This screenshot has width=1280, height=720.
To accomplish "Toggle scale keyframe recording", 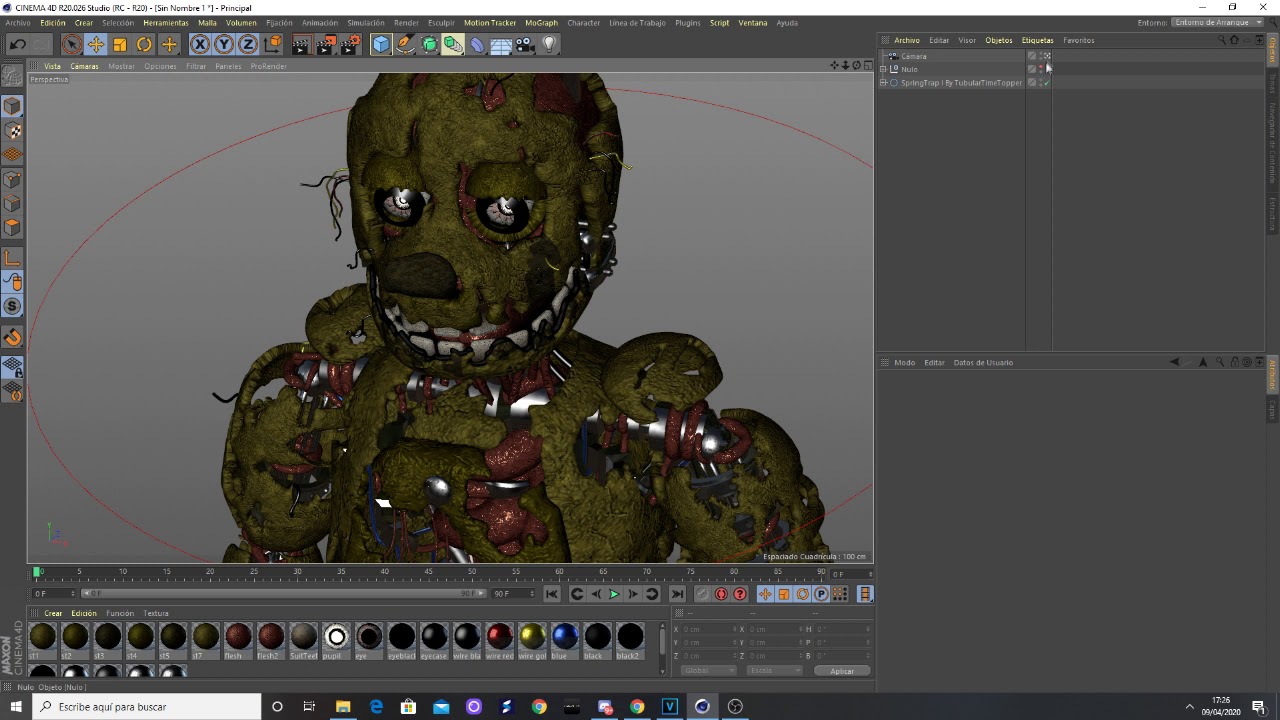I will point(784,594).
